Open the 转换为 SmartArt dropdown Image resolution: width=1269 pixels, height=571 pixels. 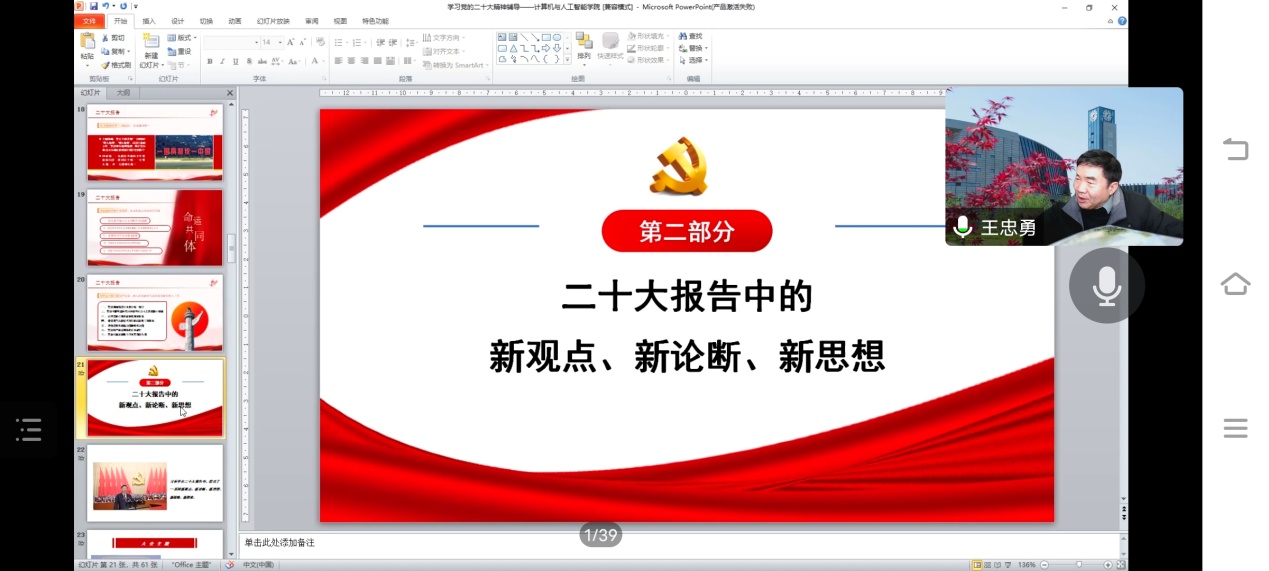click(x=457, y=65)
